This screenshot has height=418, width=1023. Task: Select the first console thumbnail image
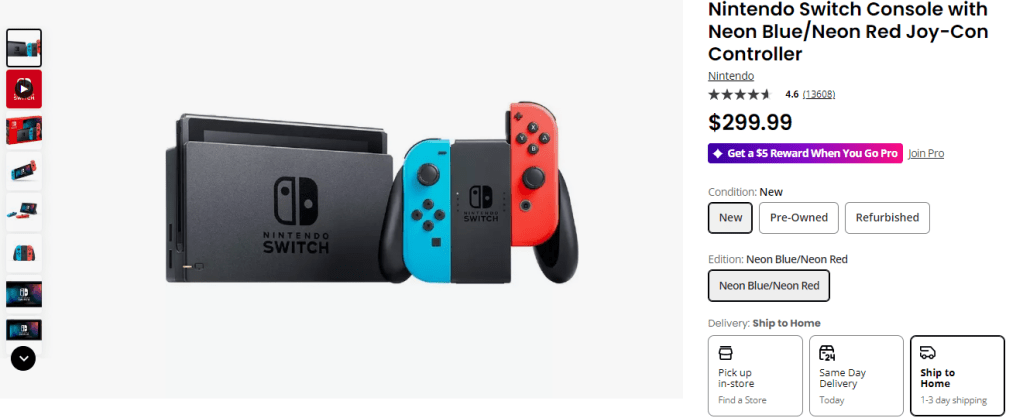coord(24,47)
